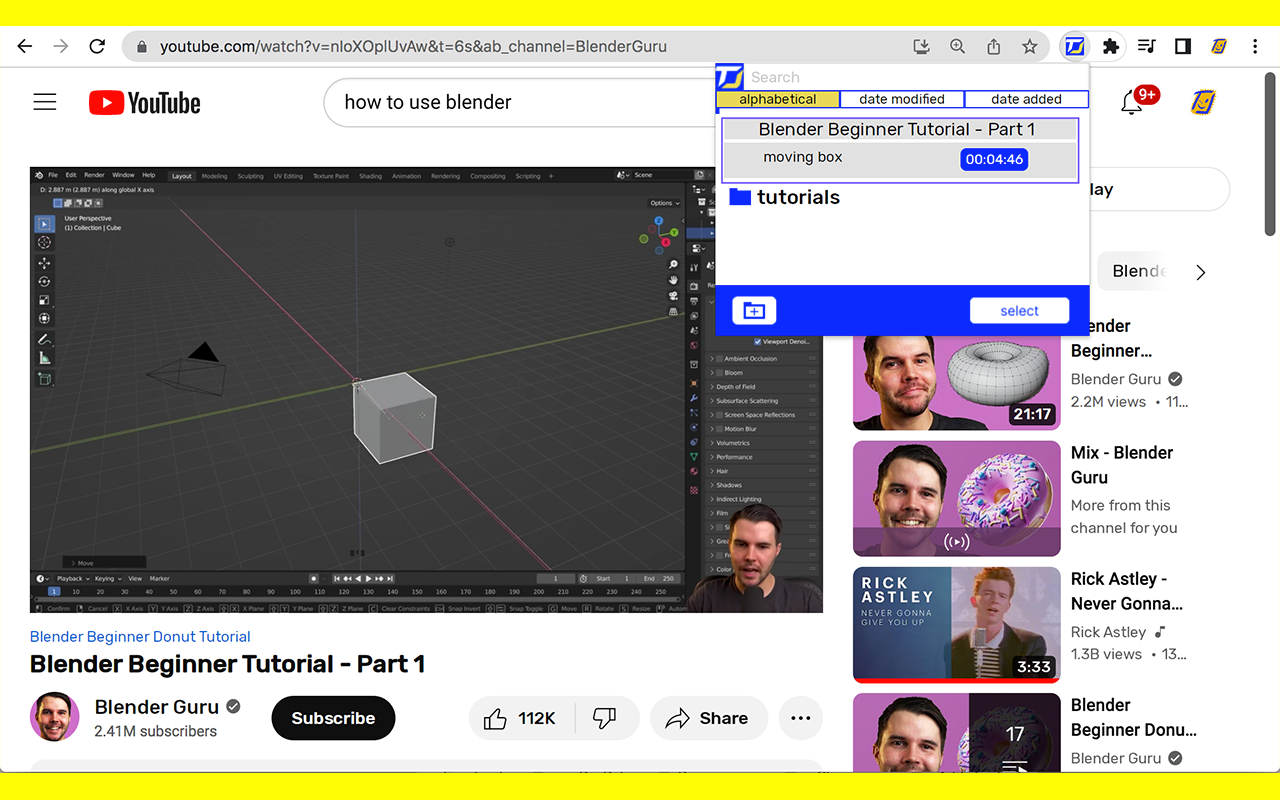Open the Chrome extensions puzzle icon
This screenshot has width=1280, height=800.
click(x=1110, y=46)
